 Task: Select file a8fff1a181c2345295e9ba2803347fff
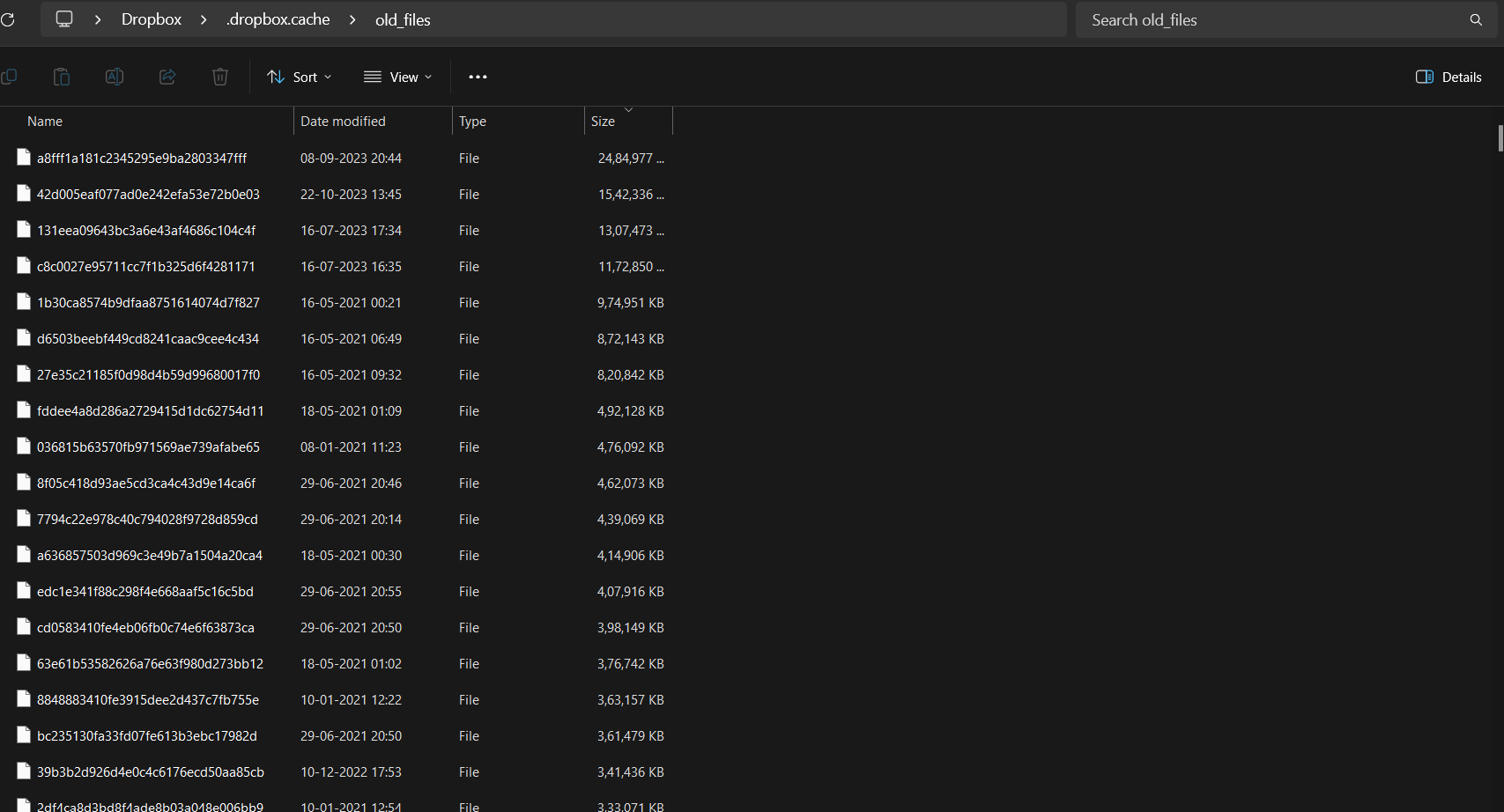tap(142, 159)
